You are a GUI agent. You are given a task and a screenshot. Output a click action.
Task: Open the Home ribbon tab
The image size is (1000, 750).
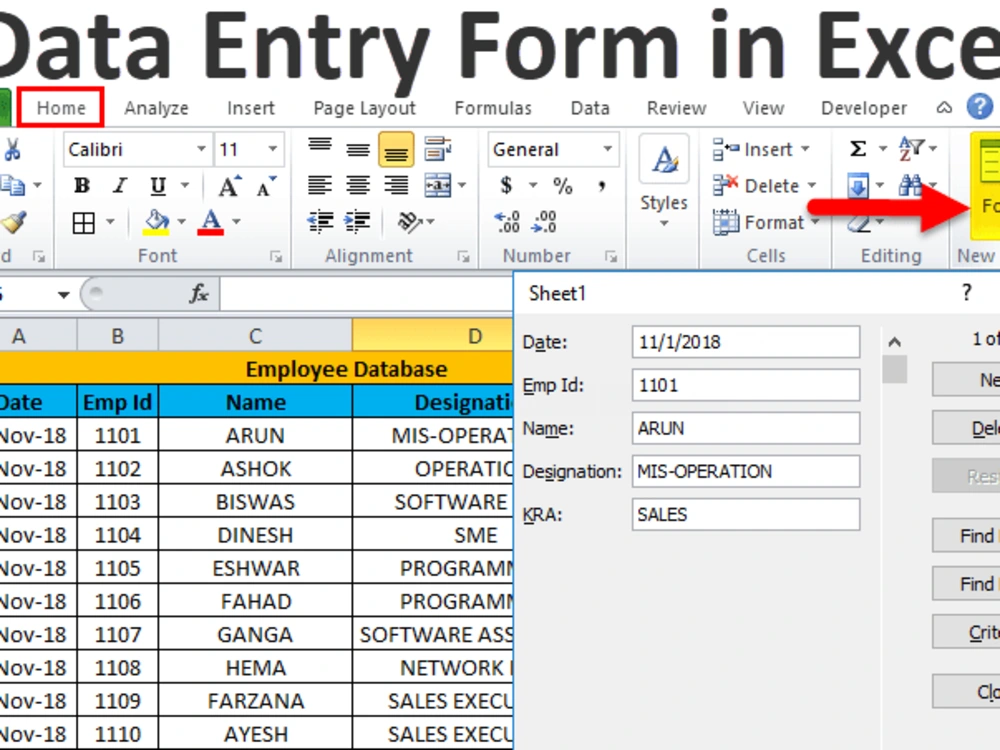[x=61, y=107]
